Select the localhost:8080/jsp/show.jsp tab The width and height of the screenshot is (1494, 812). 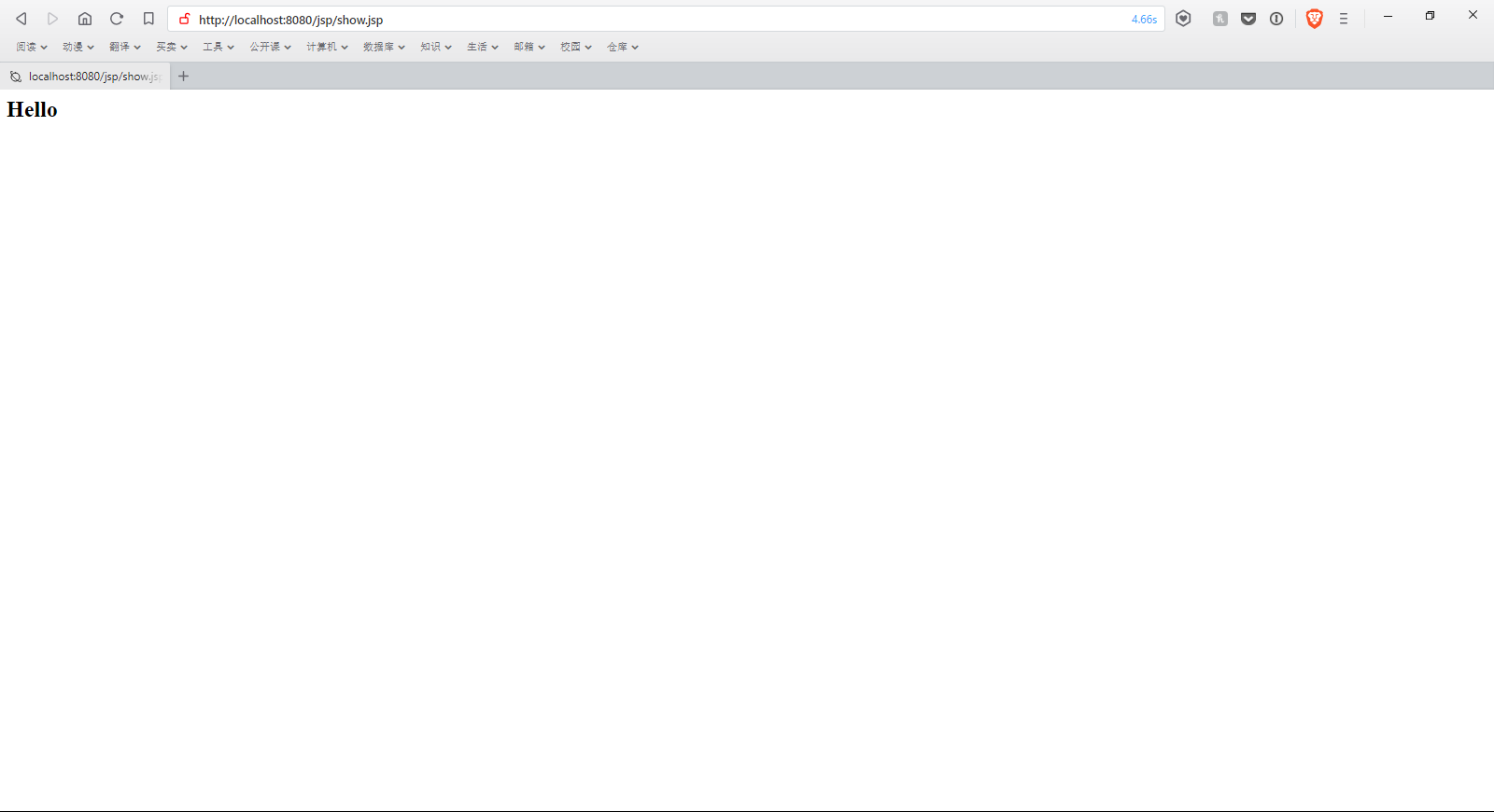85,77
